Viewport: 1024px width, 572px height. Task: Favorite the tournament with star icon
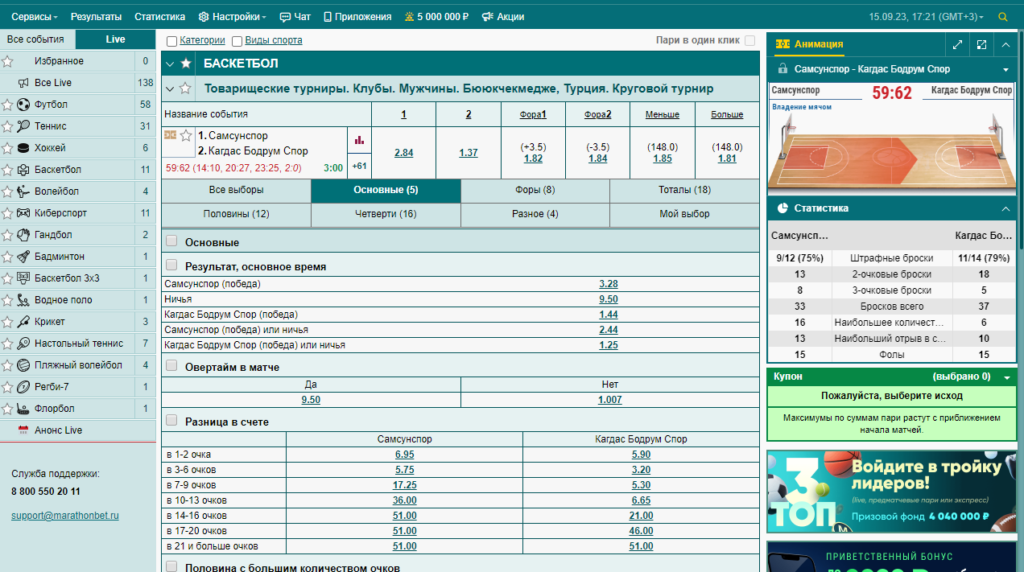185,88
